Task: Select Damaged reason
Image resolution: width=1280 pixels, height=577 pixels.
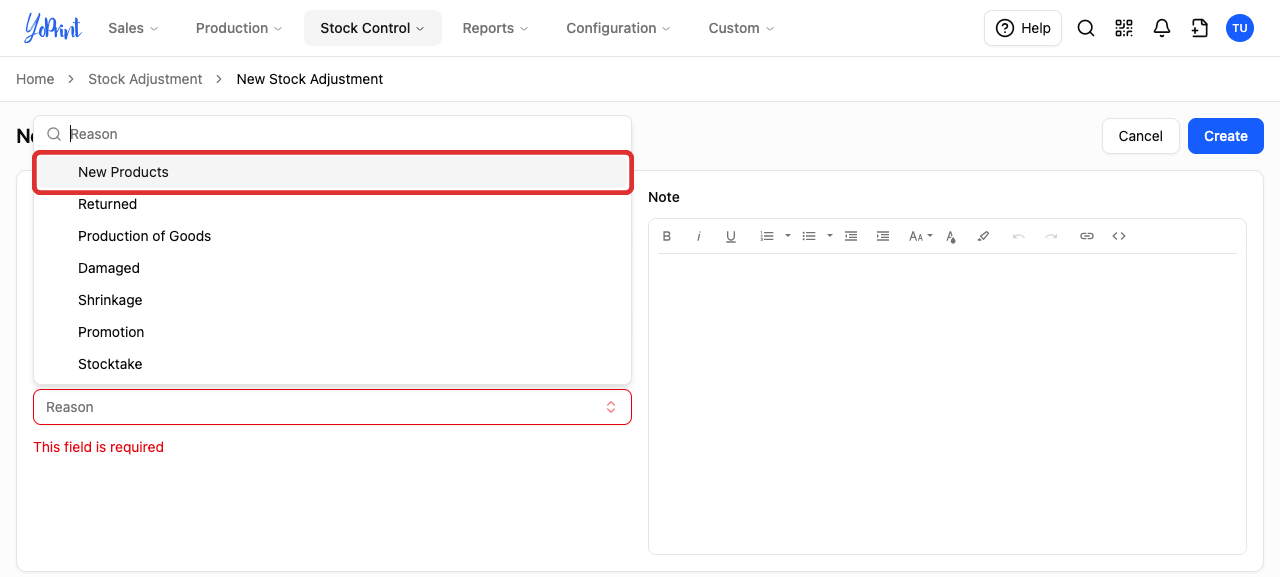Action: tap(332, 268)
